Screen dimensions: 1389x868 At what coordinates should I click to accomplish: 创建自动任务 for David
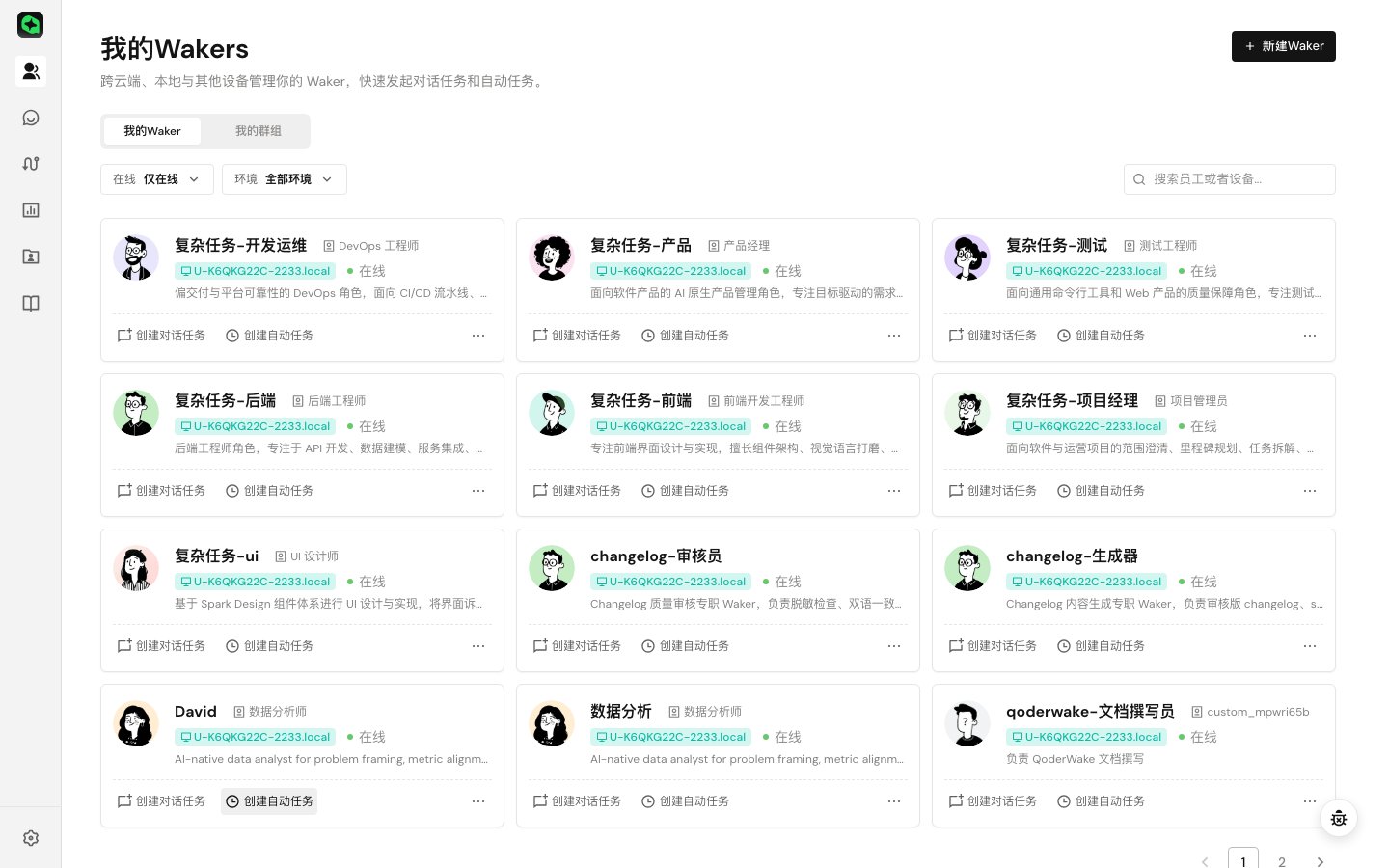click(269, 801)
